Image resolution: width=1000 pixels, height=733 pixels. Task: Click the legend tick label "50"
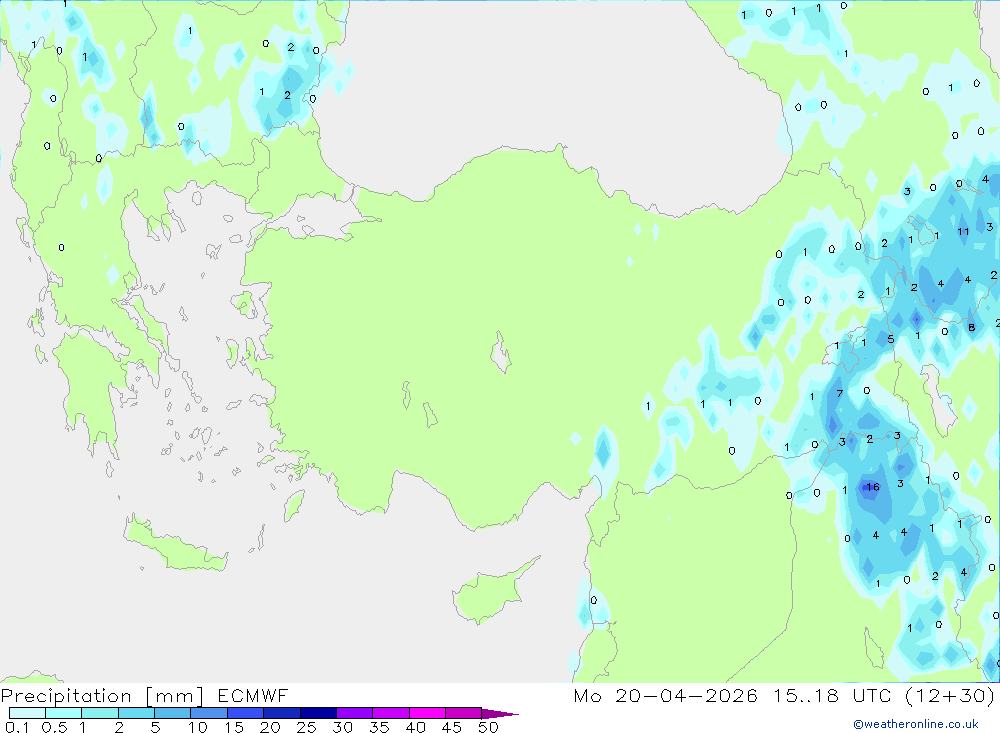tap(489, 727)
